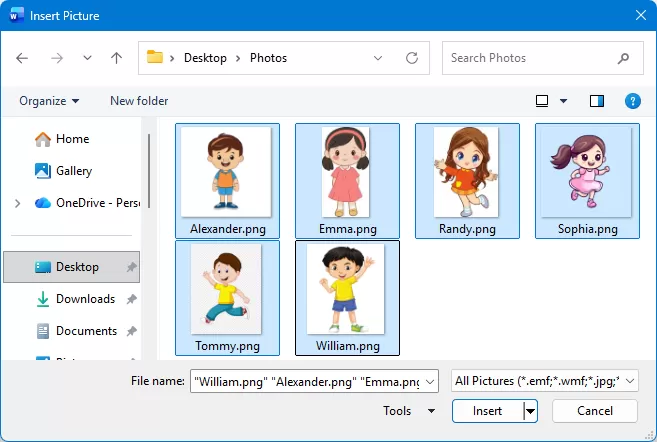Click the Word icon in title bar
657x442 pixels.
pyautogui.click(x=16, y=16)
